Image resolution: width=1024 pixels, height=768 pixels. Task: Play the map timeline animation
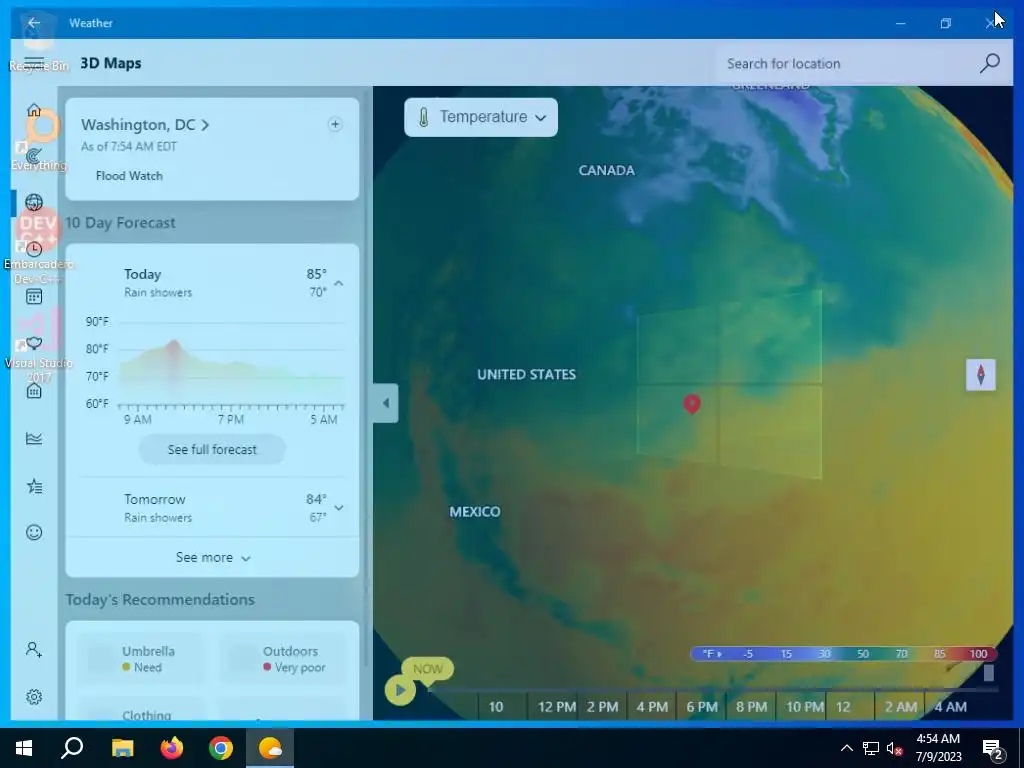[x=400, y=690]
